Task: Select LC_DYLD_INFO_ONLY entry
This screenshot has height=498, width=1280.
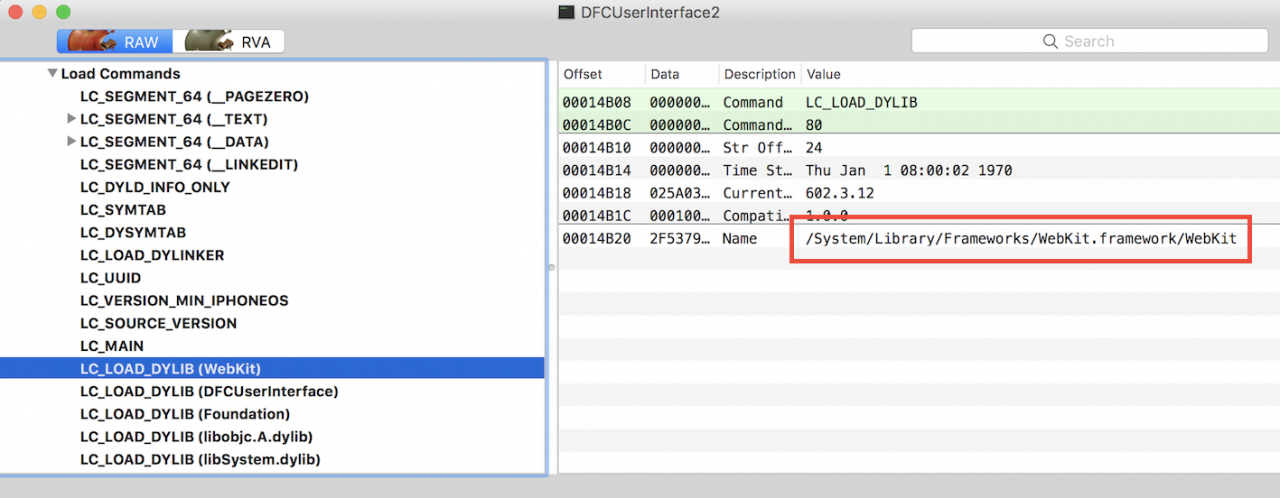Action: click(155, 187)
